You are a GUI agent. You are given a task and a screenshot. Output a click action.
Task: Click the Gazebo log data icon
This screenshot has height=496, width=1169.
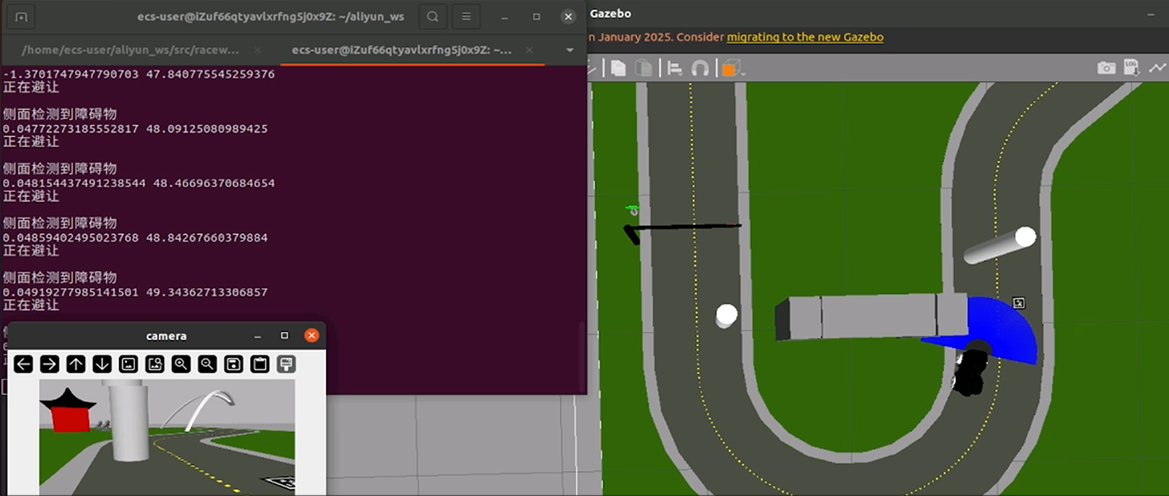point(1132,68)
